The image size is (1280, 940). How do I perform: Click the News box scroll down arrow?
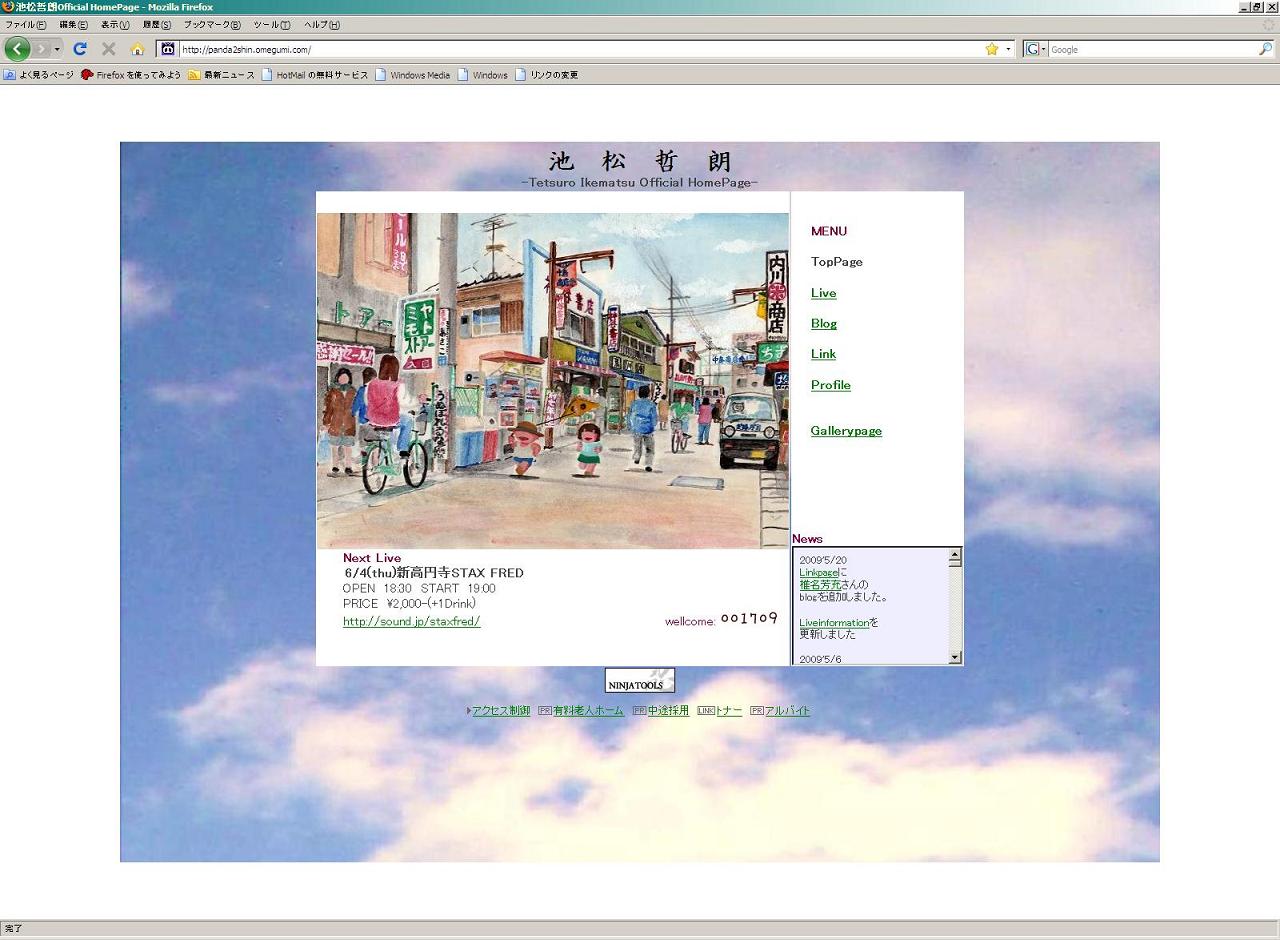pyautogui.click(x=955, y=657)
